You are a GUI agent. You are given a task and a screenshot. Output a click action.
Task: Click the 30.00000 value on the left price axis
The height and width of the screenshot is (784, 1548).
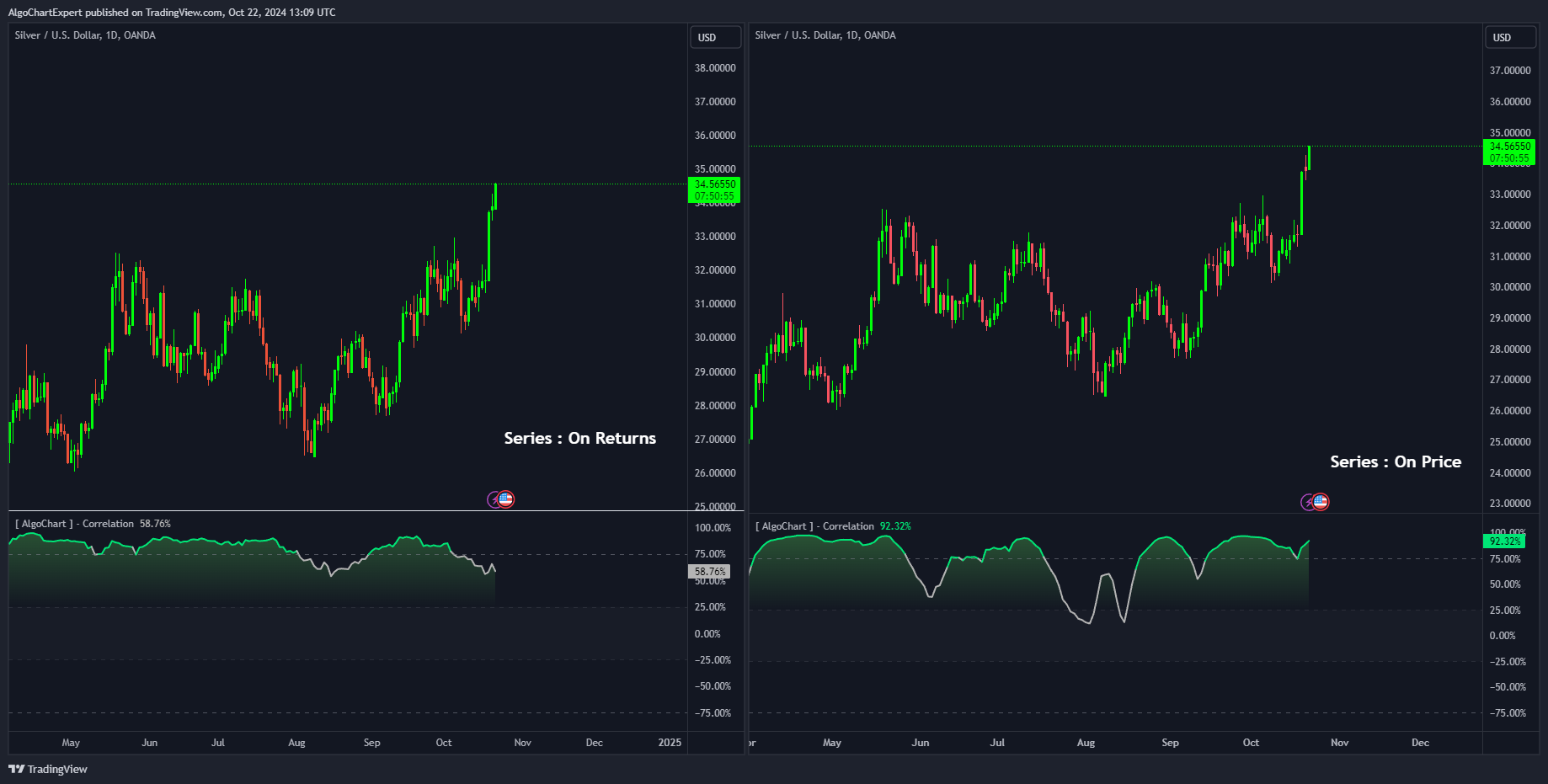pyautogui.click(x=715, y=338)
